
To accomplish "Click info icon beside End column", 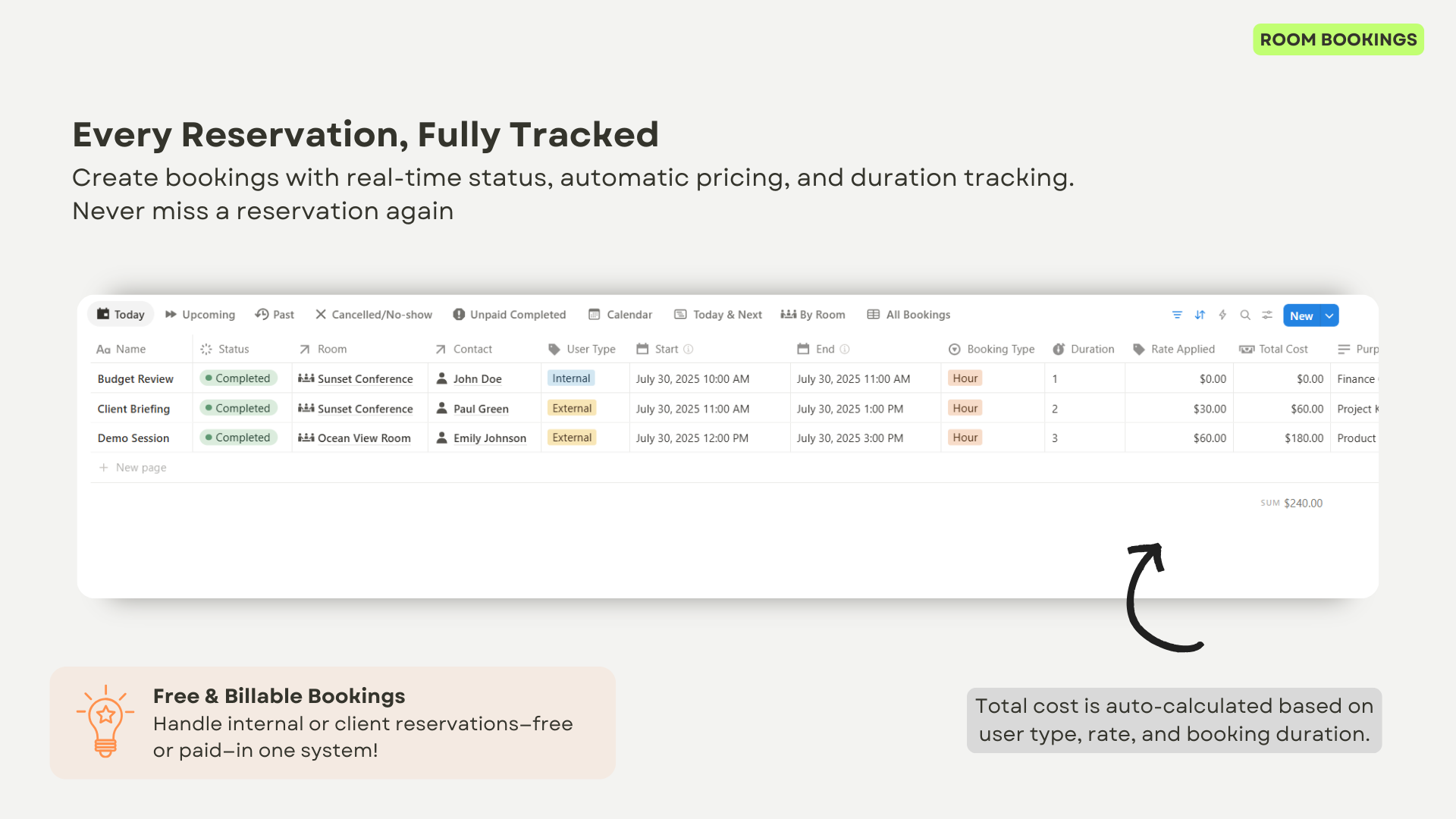I will 845,349.
